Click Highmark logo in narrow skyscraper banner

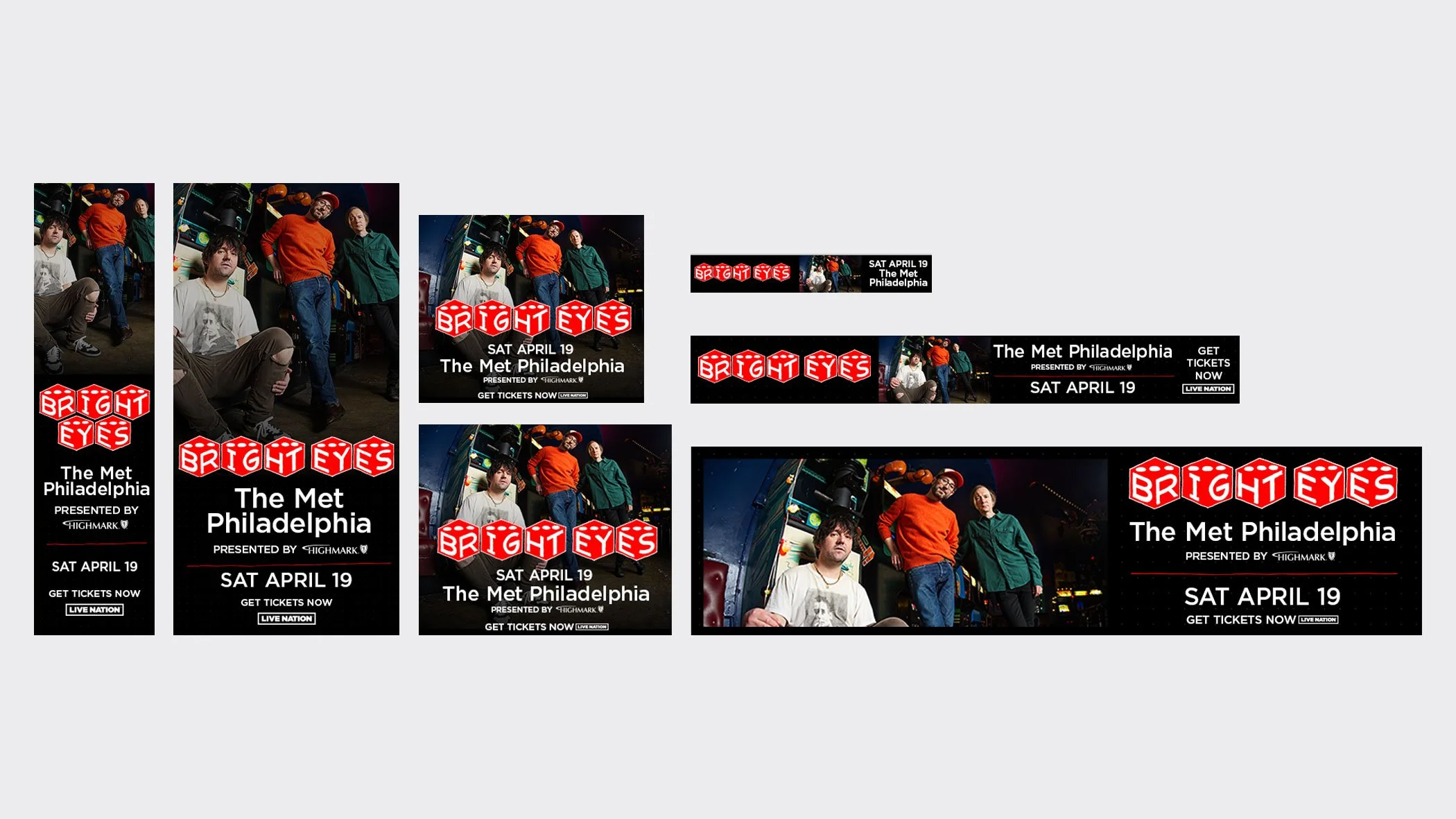point(96,525)
